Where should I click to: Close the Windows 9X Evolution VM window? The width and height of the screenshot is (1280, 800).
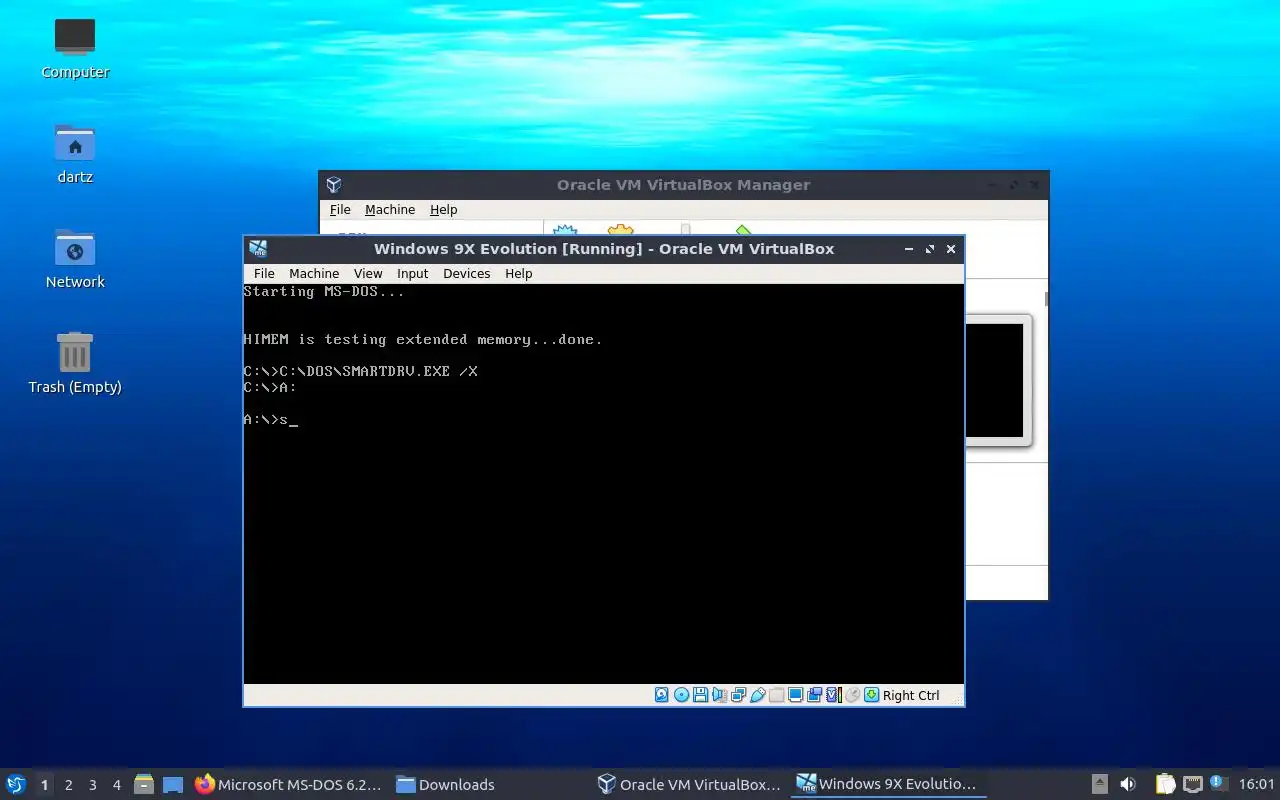[951, 249]
